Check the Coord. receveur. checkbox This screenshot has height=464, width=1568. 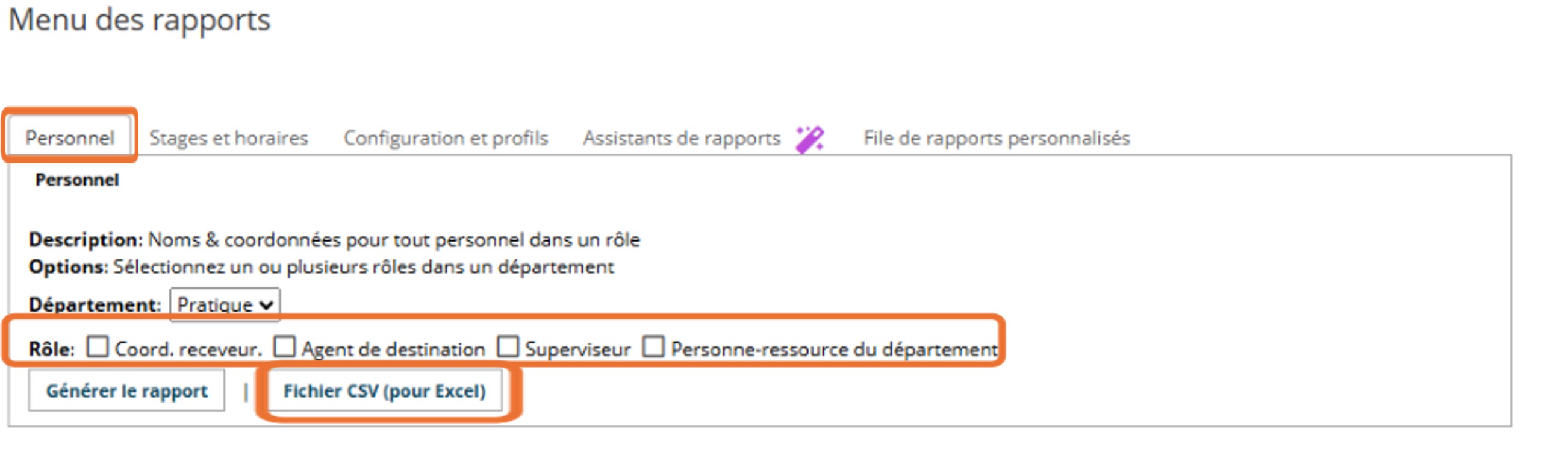(98, 347)
